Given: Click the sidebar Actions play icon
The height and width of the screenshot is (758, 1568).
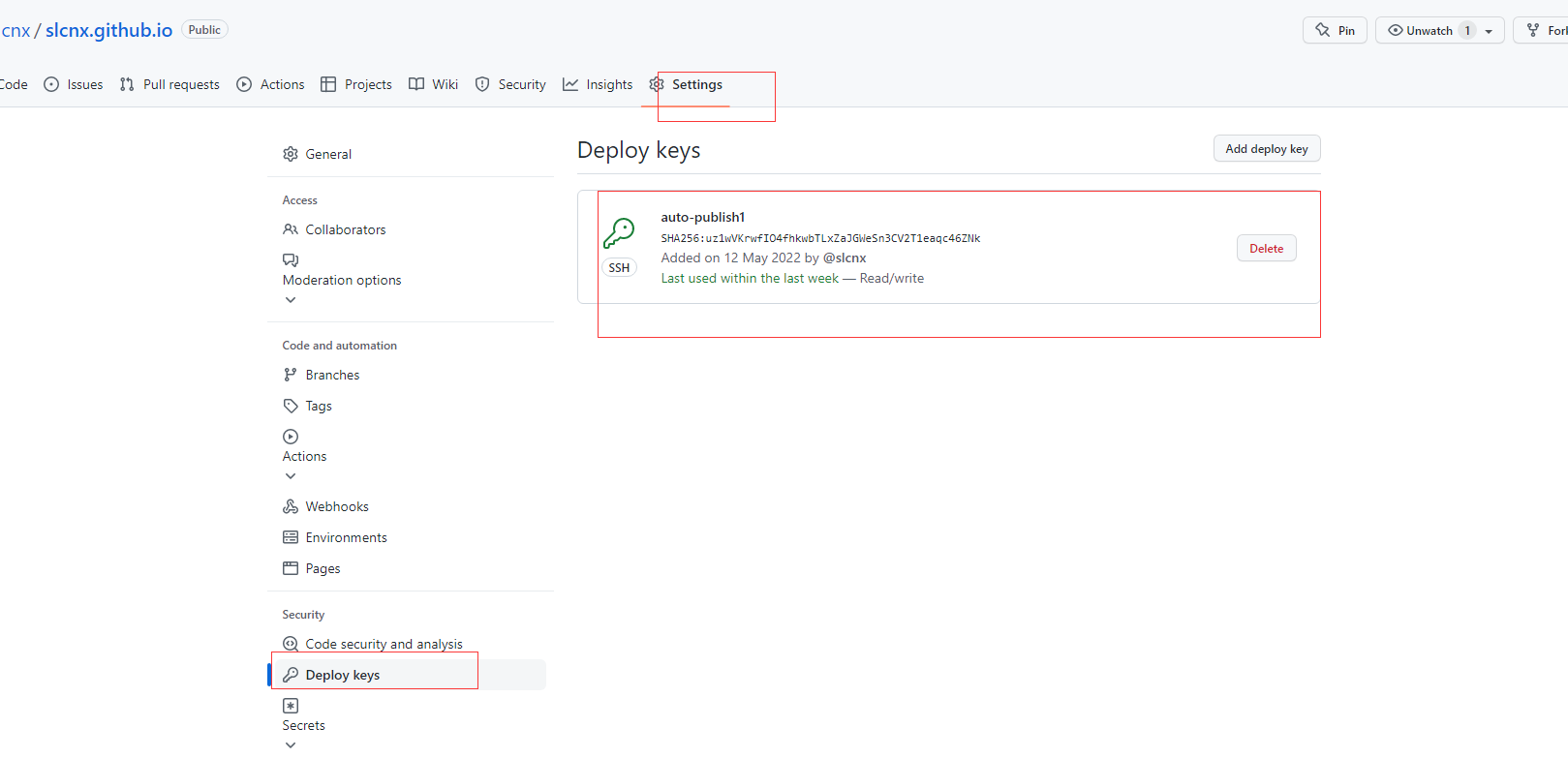Looking at the screenshot, I should click(291, 437).
